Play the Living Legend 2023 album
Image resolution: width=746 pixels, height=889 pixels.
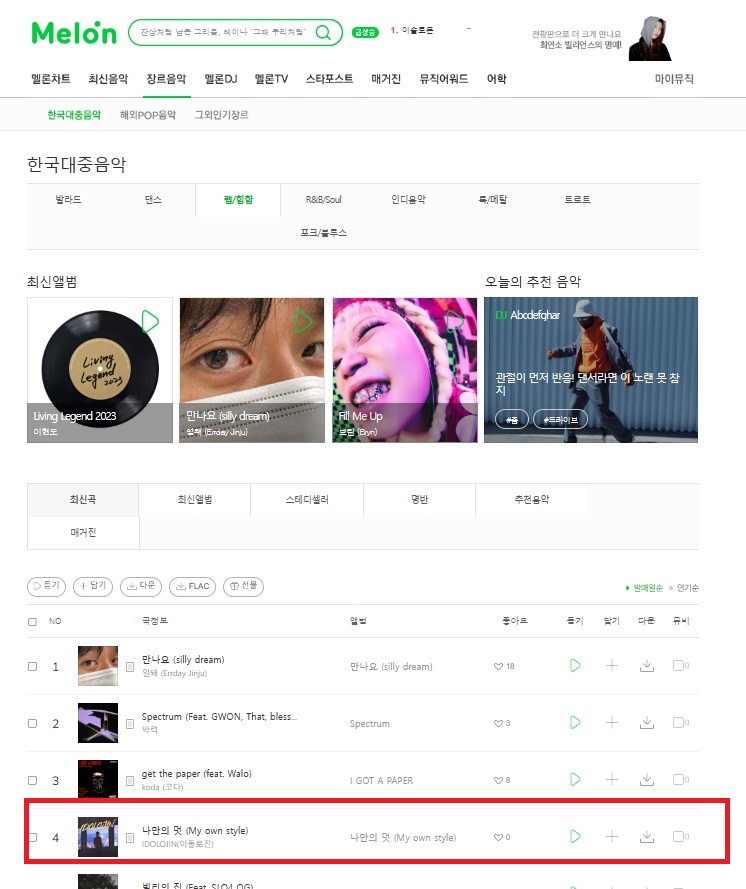tap(150, 321)
